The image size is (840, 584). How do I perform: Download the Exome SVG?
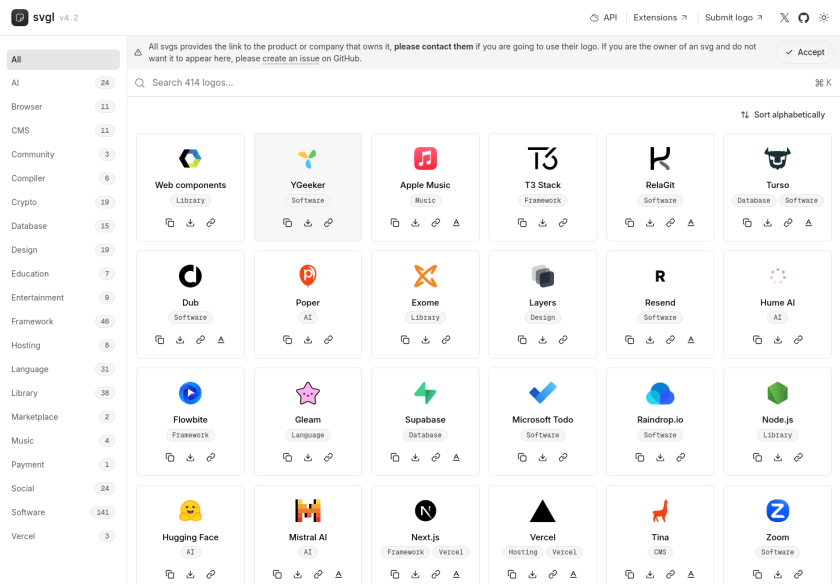pos(425,340)
